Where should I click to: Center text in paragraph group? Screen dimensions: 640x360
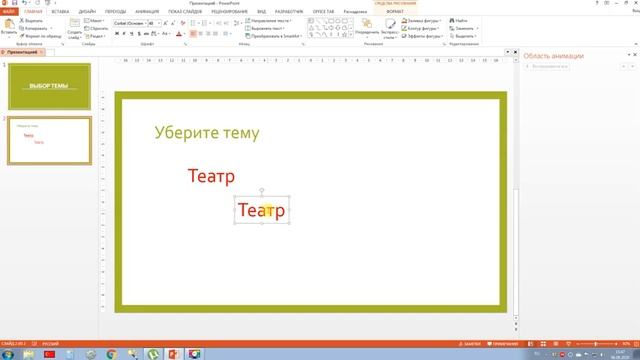coord(201,33)
